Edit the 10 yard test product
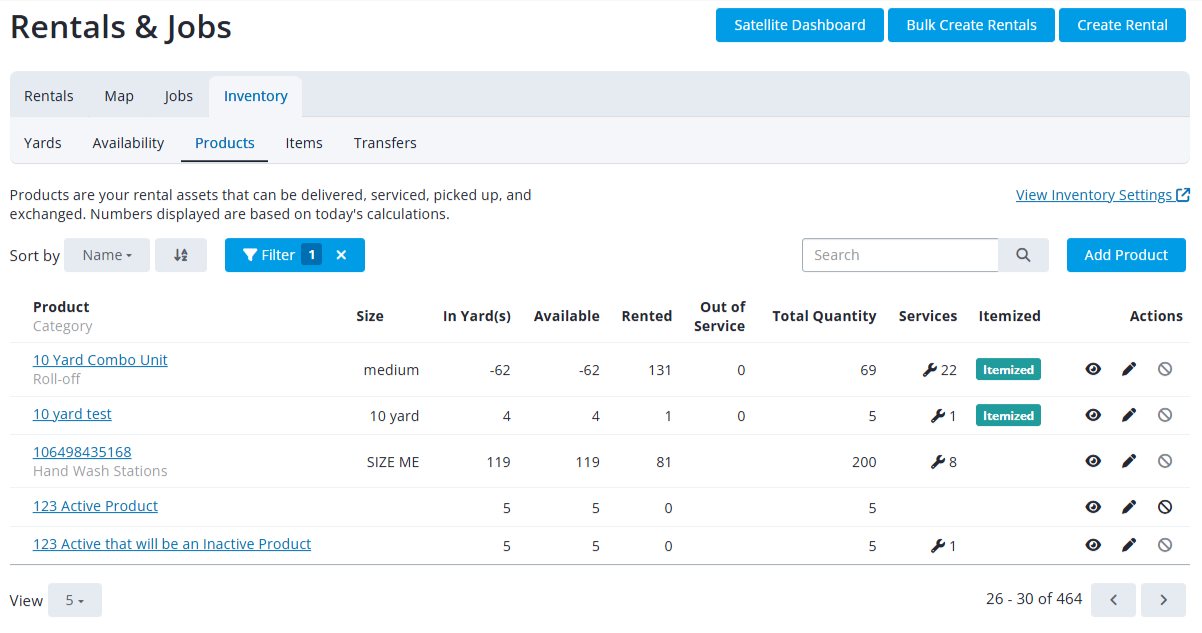Image resolution: width=1202 pixels, height=633 pixels. point(1129,416)
